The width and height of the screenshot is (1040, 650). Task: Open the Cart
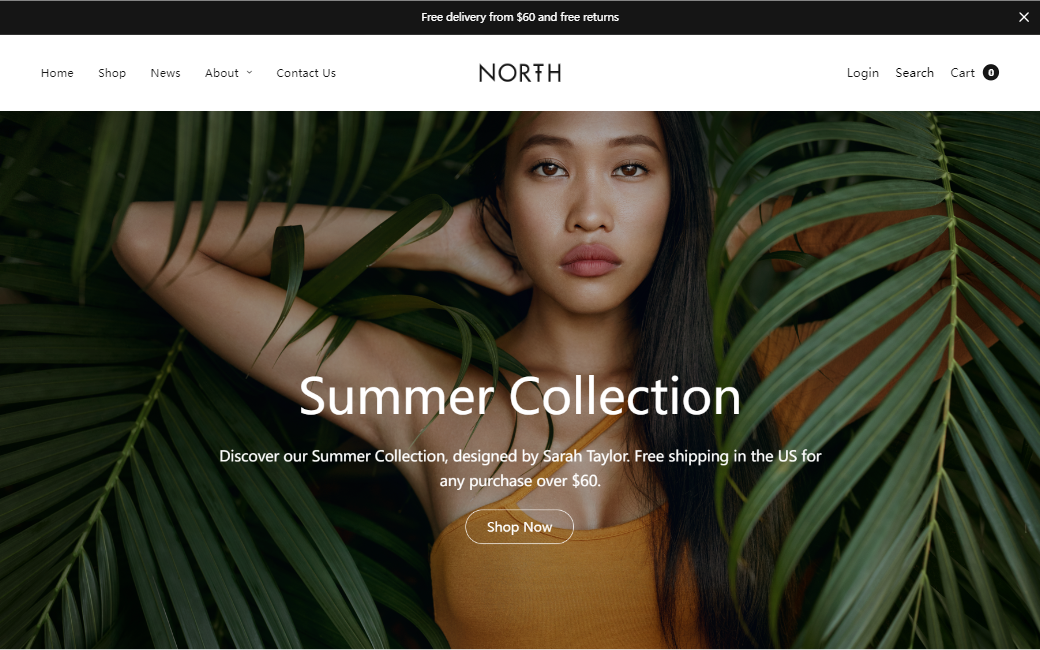[962, 73]
